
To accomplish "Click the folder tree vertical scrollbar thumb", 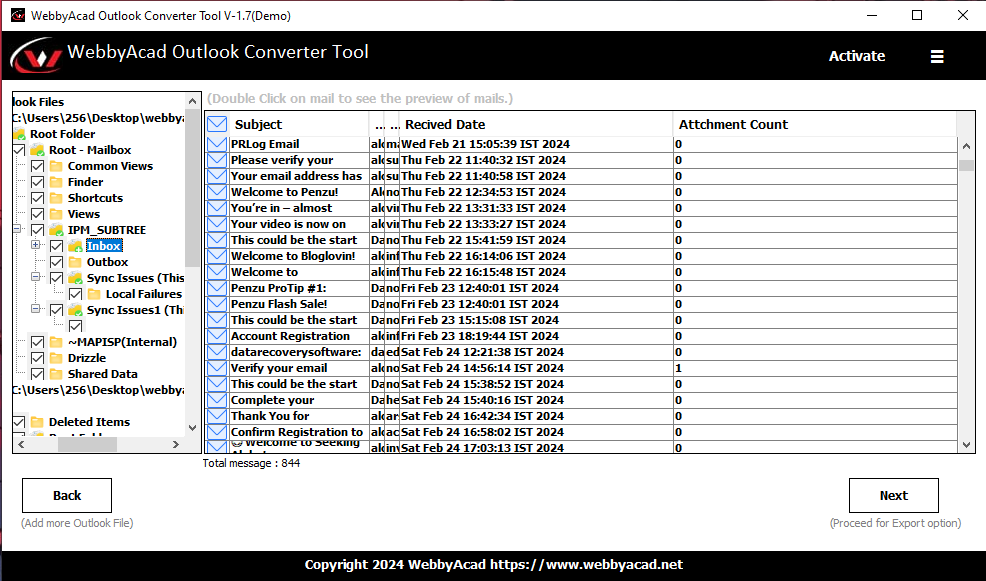I will tap(192, 188).
